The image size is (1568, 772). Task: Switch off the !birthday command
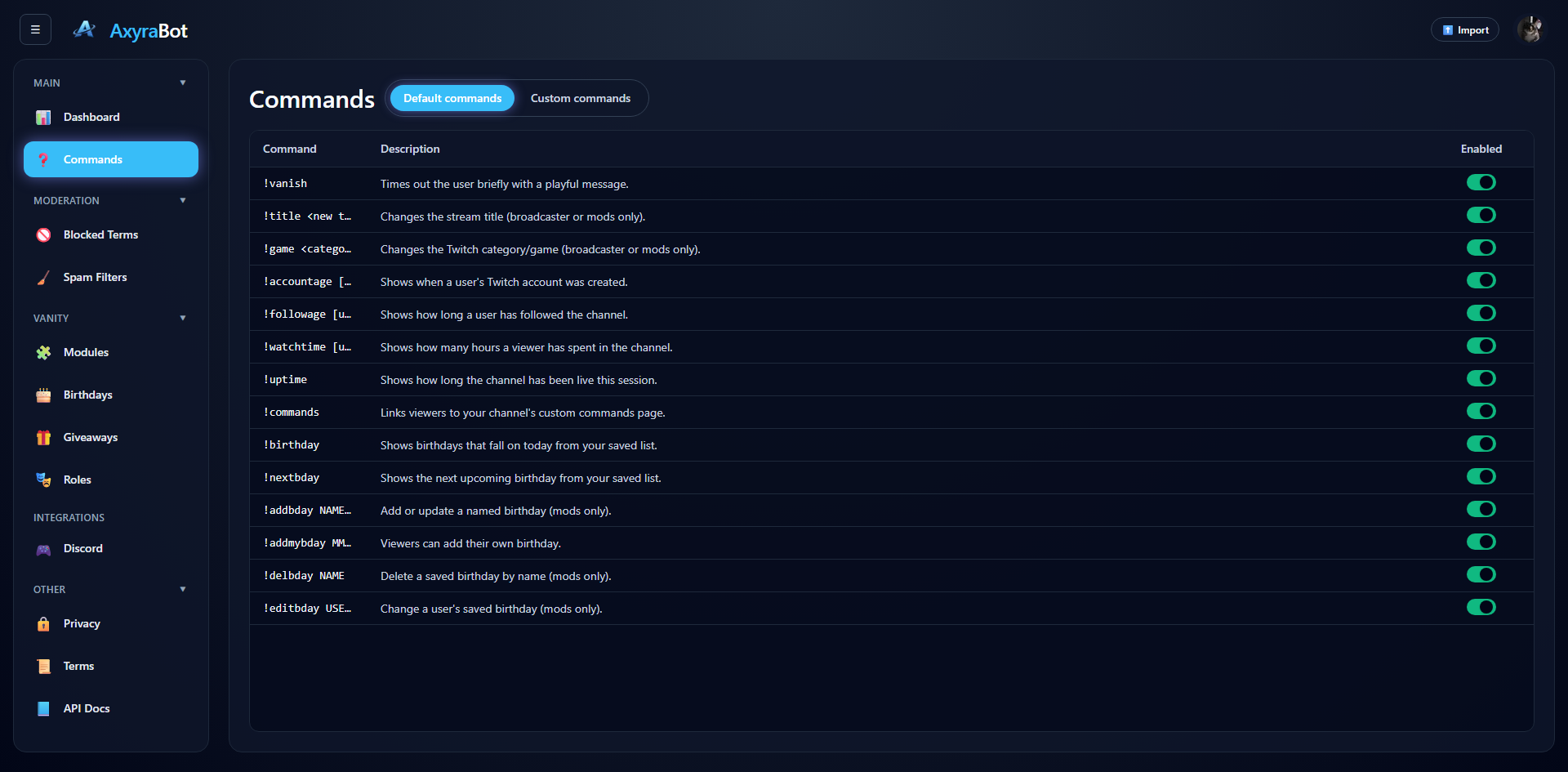click(1481, 444)
